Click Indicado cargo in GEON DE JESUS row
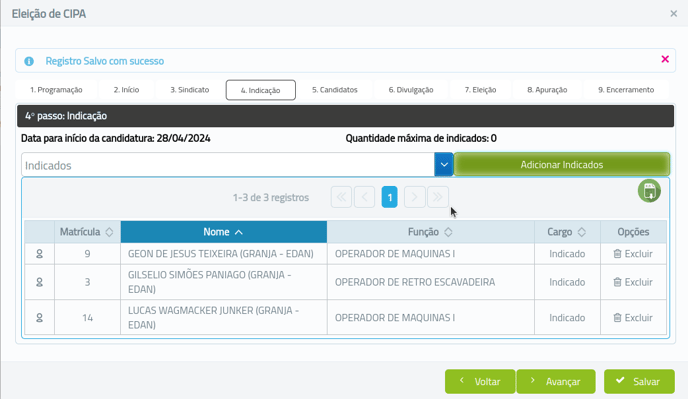The height and width of the screenshot is (399, 688). 567,254
